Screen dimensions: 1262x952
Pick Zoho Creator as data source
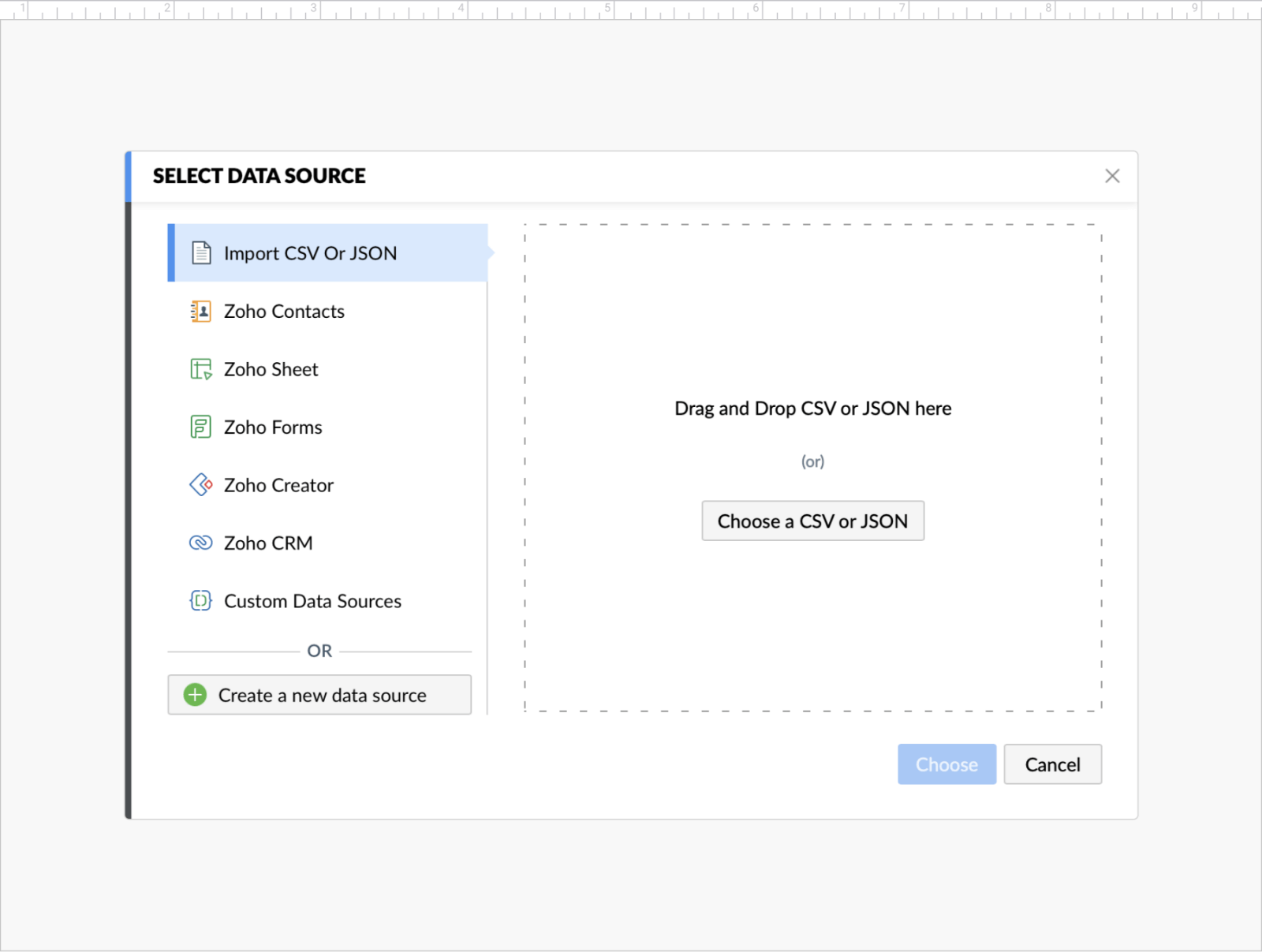pyautogui.click(x=278, y=485)
